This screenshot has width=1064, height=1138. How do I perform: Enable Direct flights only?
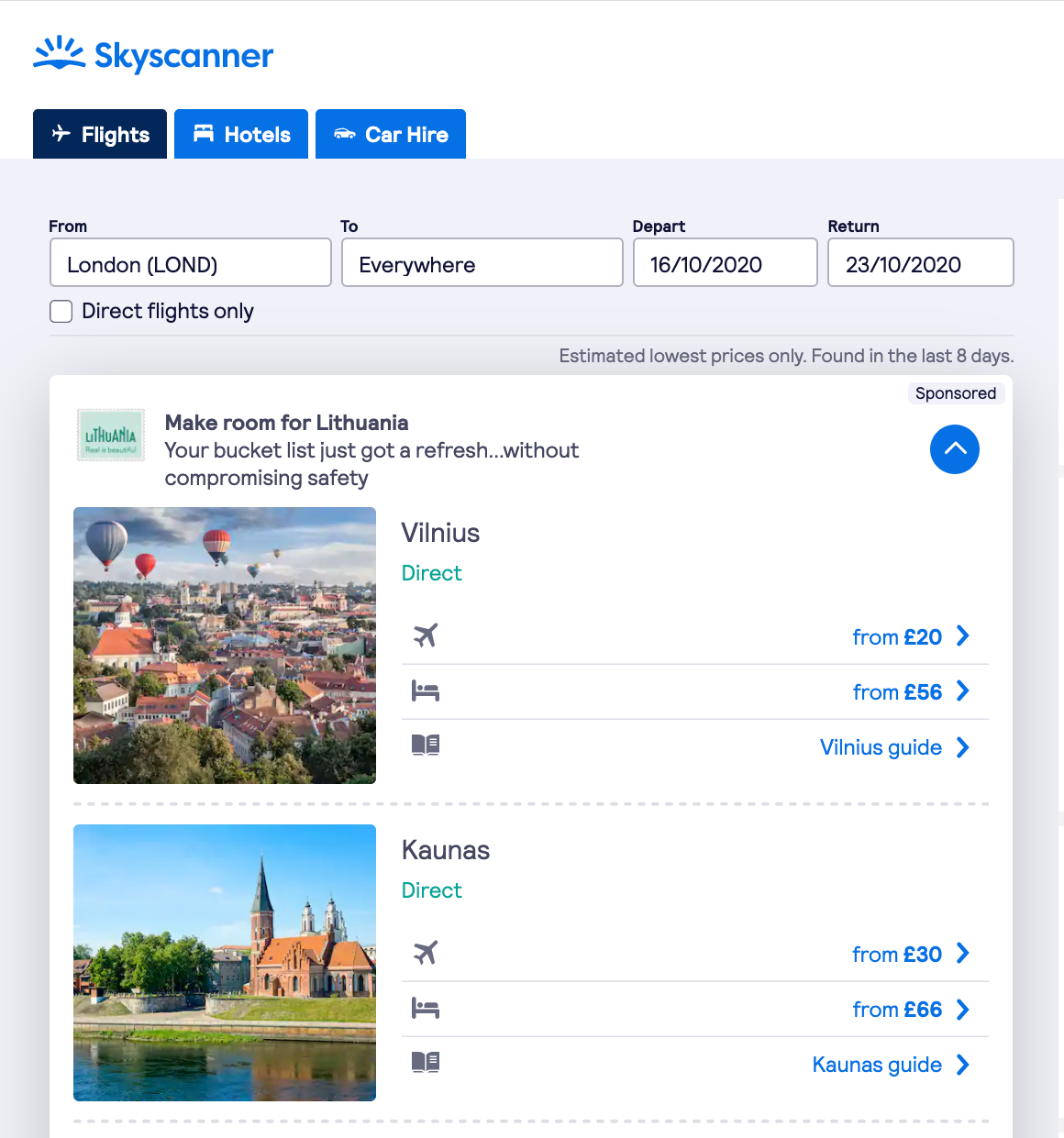pyautogui.click(x=61, y=311)
